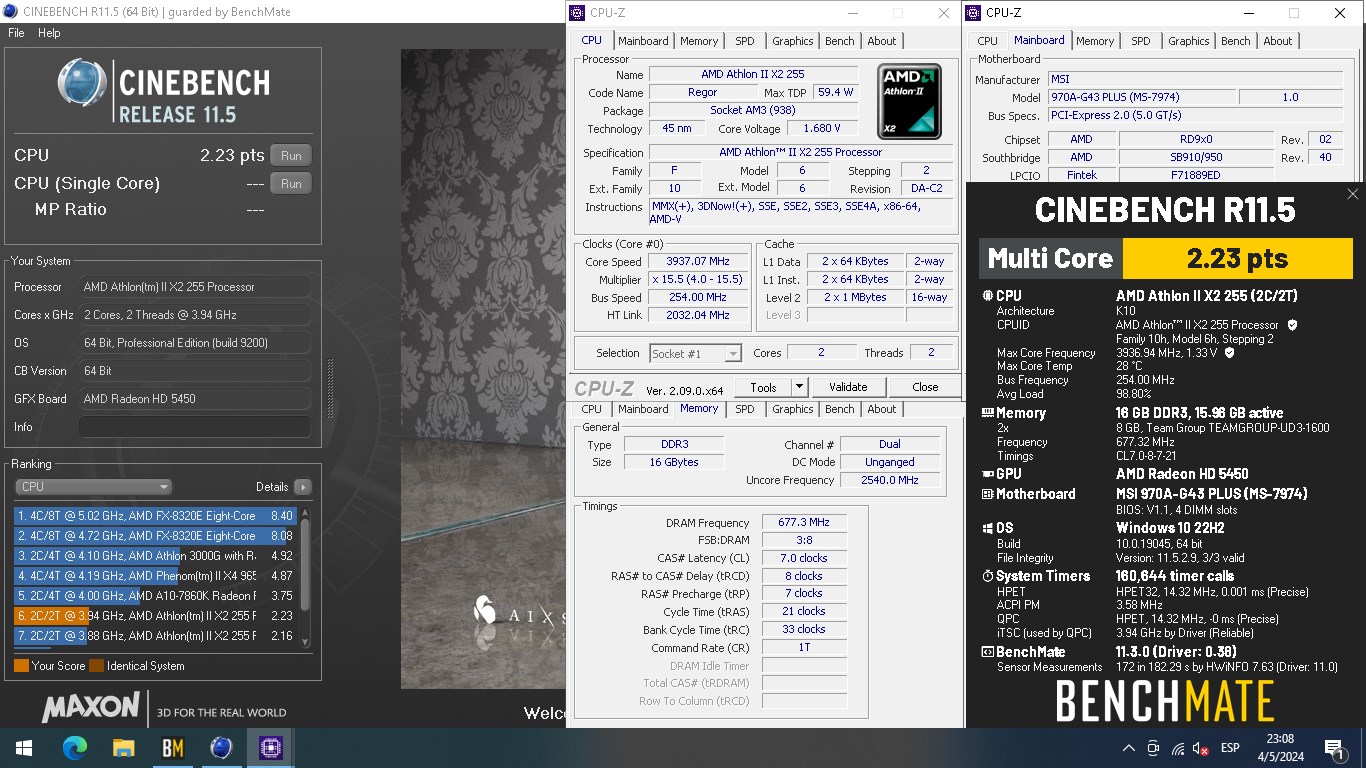Click the AMD Athlon II logo in CPU-Z
Viewport: 1366px width, 768px height.
pyautogui.click(x=909, y=101)
